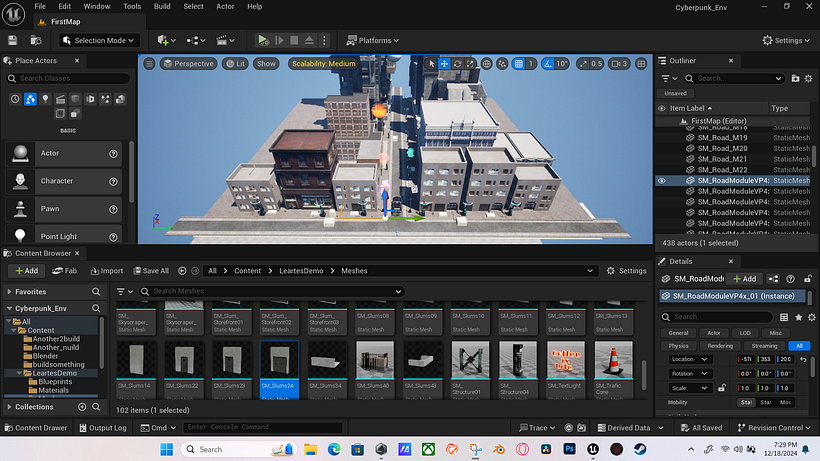Collapse the LeartesDemo folder
Viewport: 820px width, 461px height.
[19, 373]
